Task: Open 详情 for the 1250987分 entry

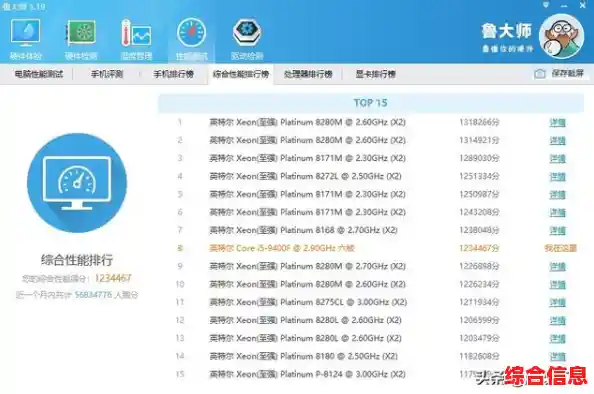Action: coord(557,194)
